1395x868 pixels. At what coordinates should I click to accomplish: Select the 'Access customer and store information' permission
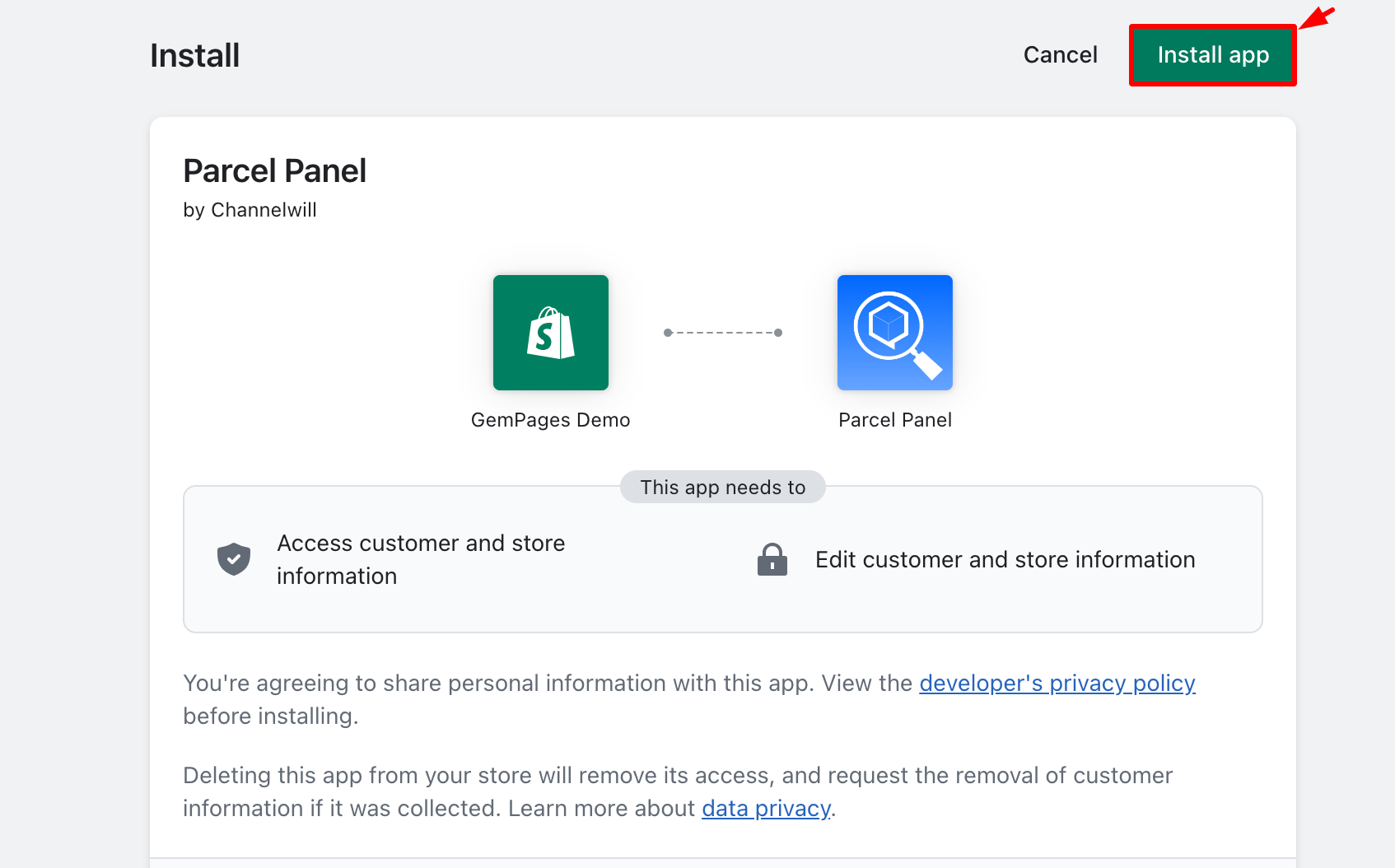click(x=421, y=558)
